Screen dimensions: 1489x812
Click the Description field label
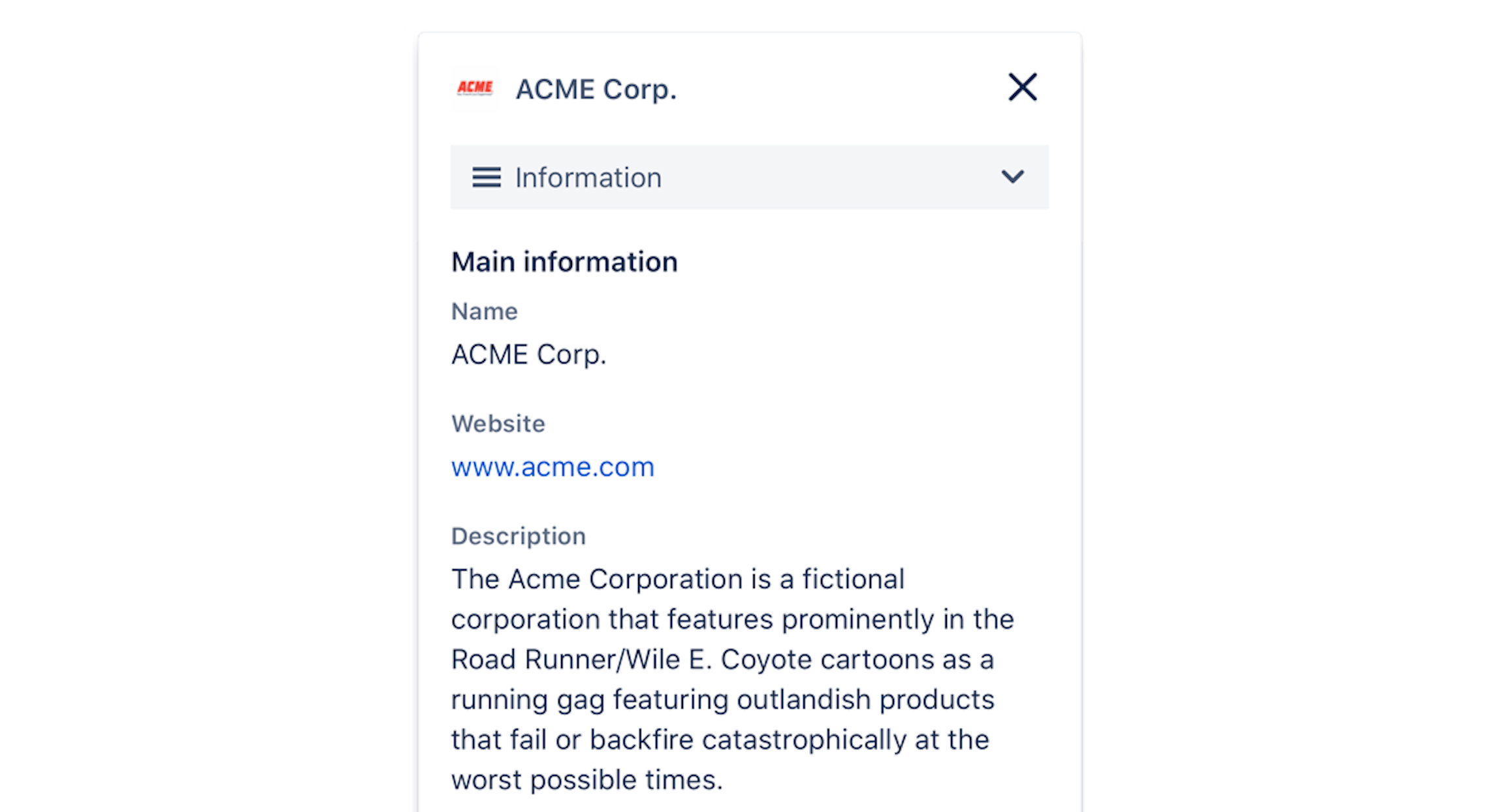[518, 536]
